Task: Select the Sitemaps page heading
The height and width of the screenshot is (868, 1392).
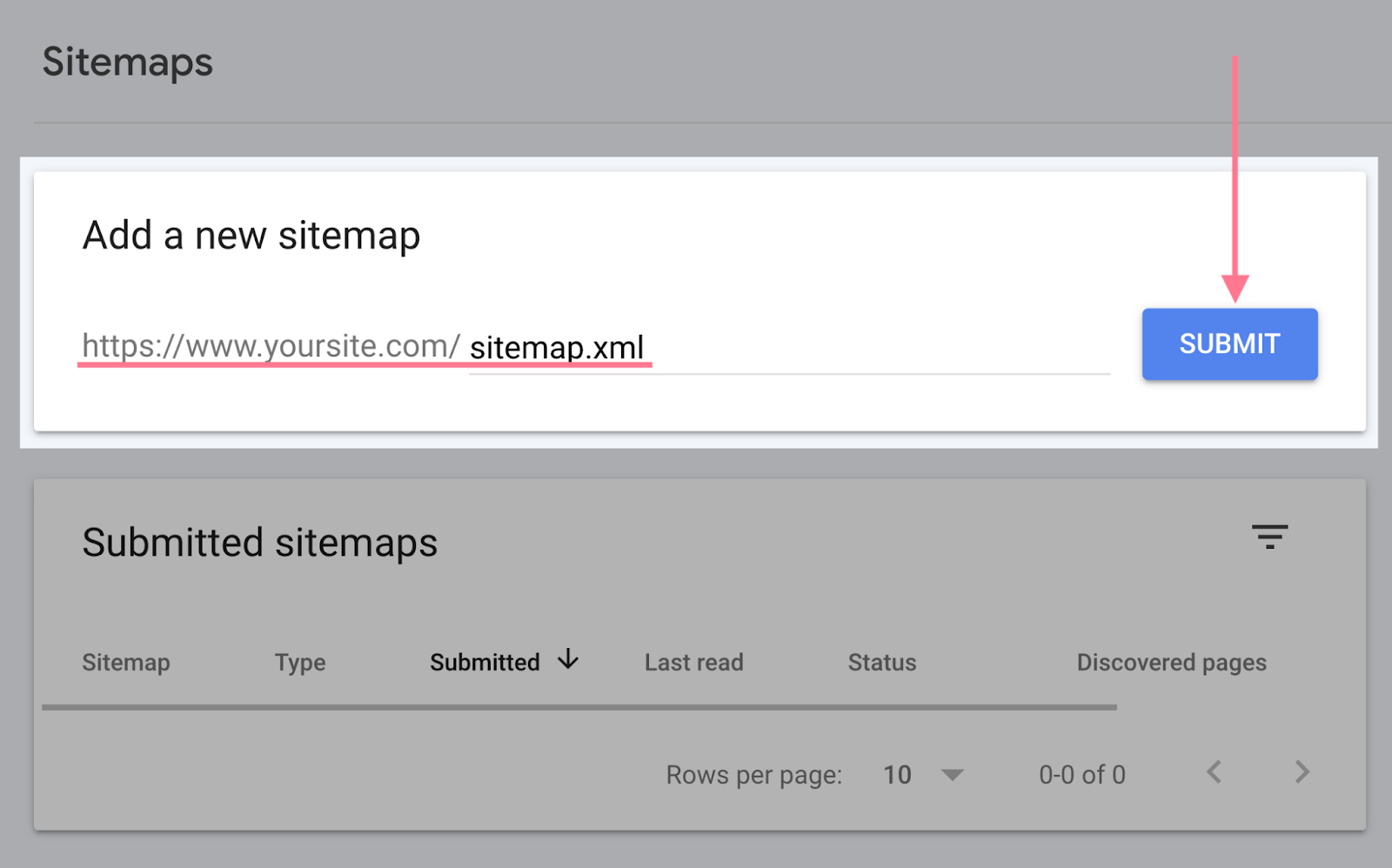Action: 127,62
